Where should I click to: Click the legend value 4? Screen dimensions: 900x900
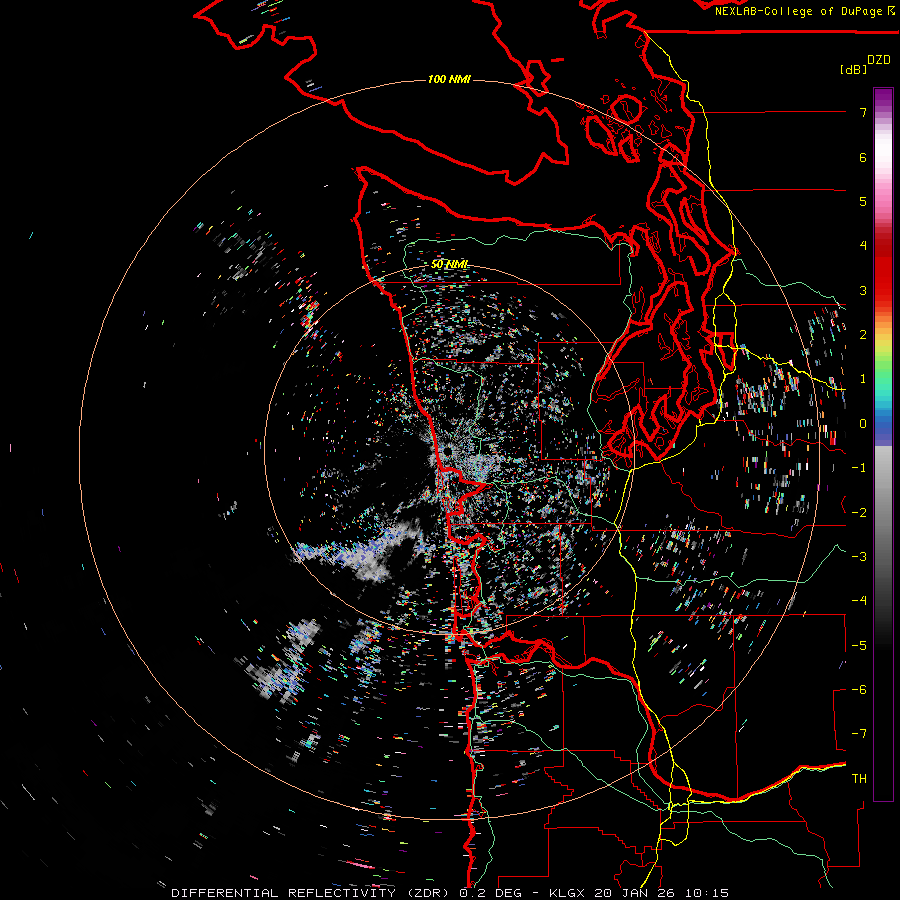[863, 246]
